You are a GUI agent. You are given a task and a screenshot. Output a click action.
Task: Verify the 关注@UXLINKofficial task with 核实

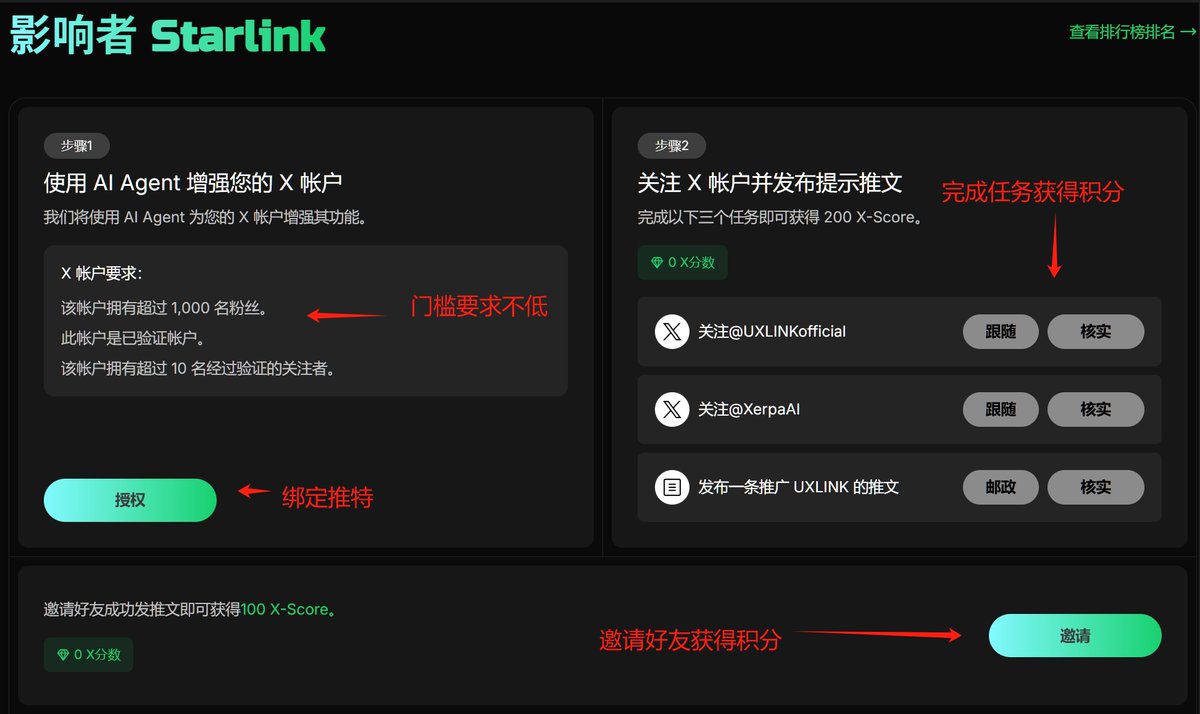coord(1095,331)
